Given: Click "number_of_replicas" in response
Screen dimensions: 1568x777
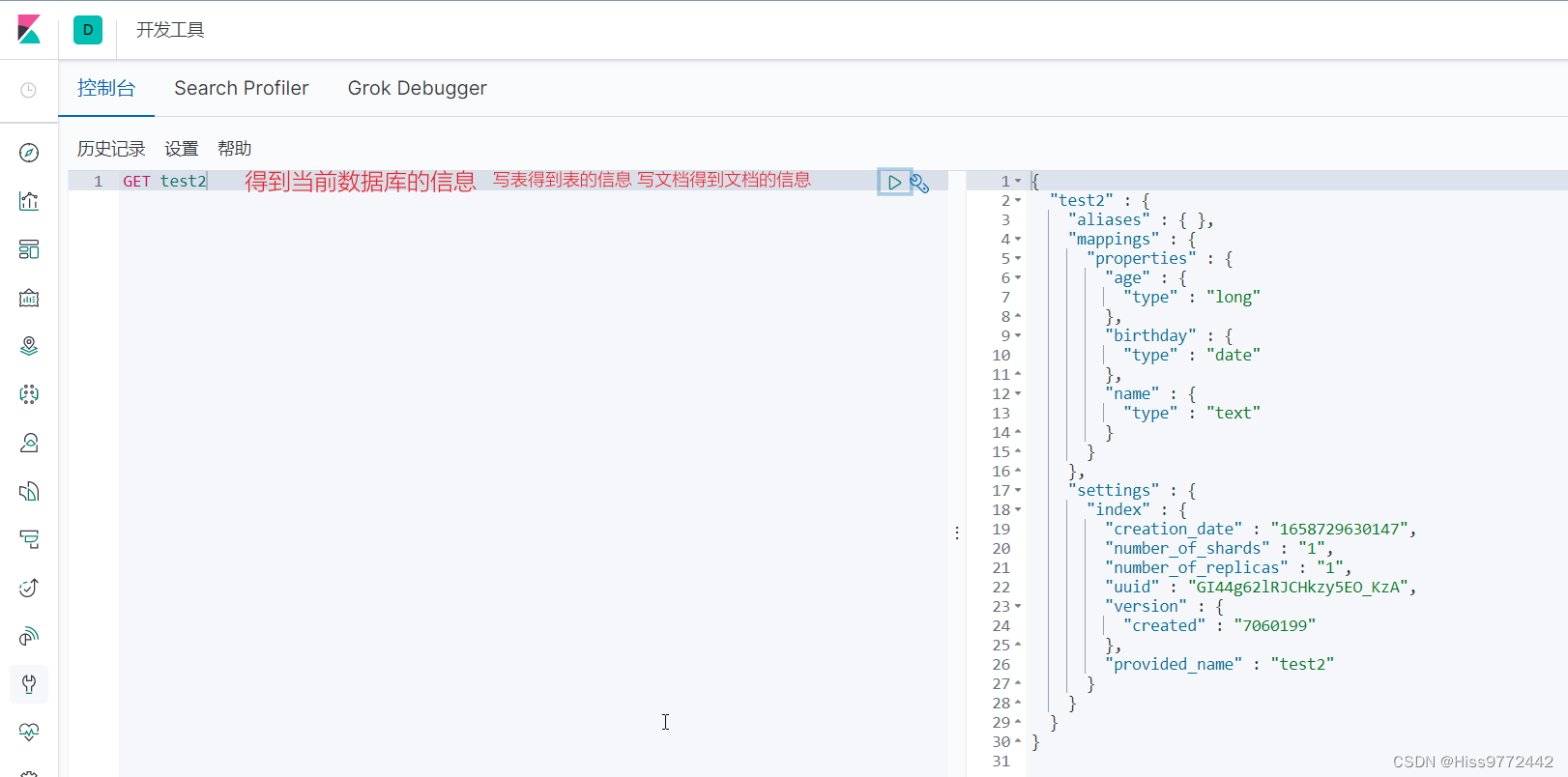Looking at the screenshot, I should (x=1197, y=567).
